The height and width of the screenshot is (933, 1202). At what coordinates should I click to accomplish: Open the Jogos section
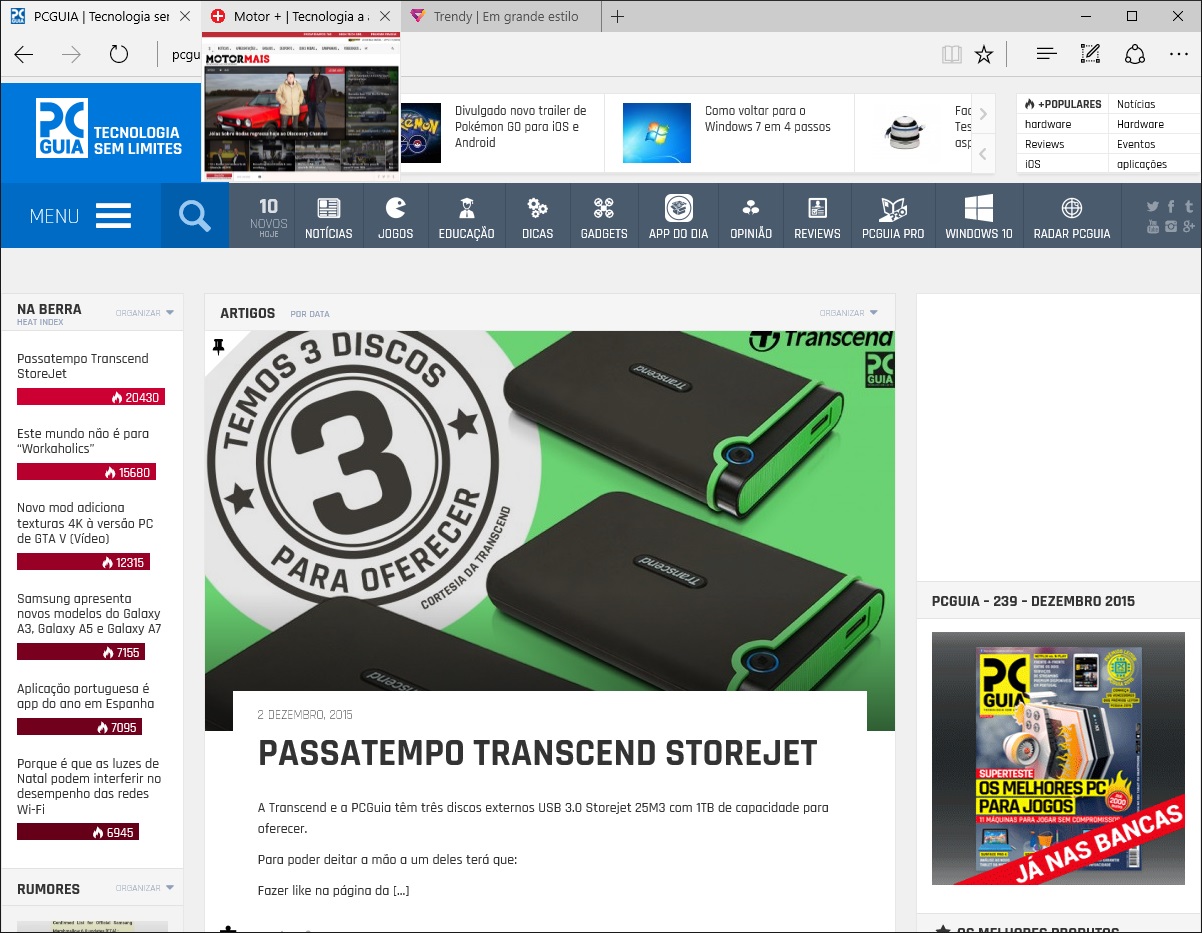click(x=396, y=216)
